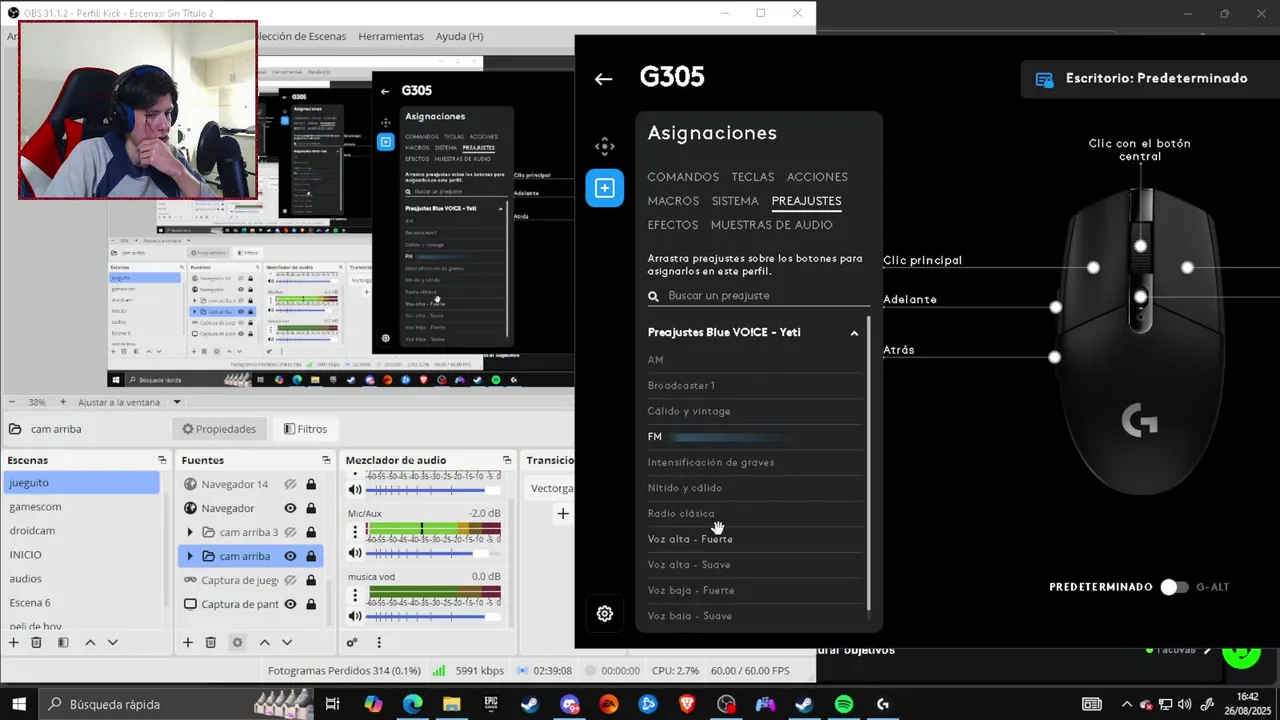Undock the Escenas panel
Viewport: 1280px width, 720px height.
[162, 460]
